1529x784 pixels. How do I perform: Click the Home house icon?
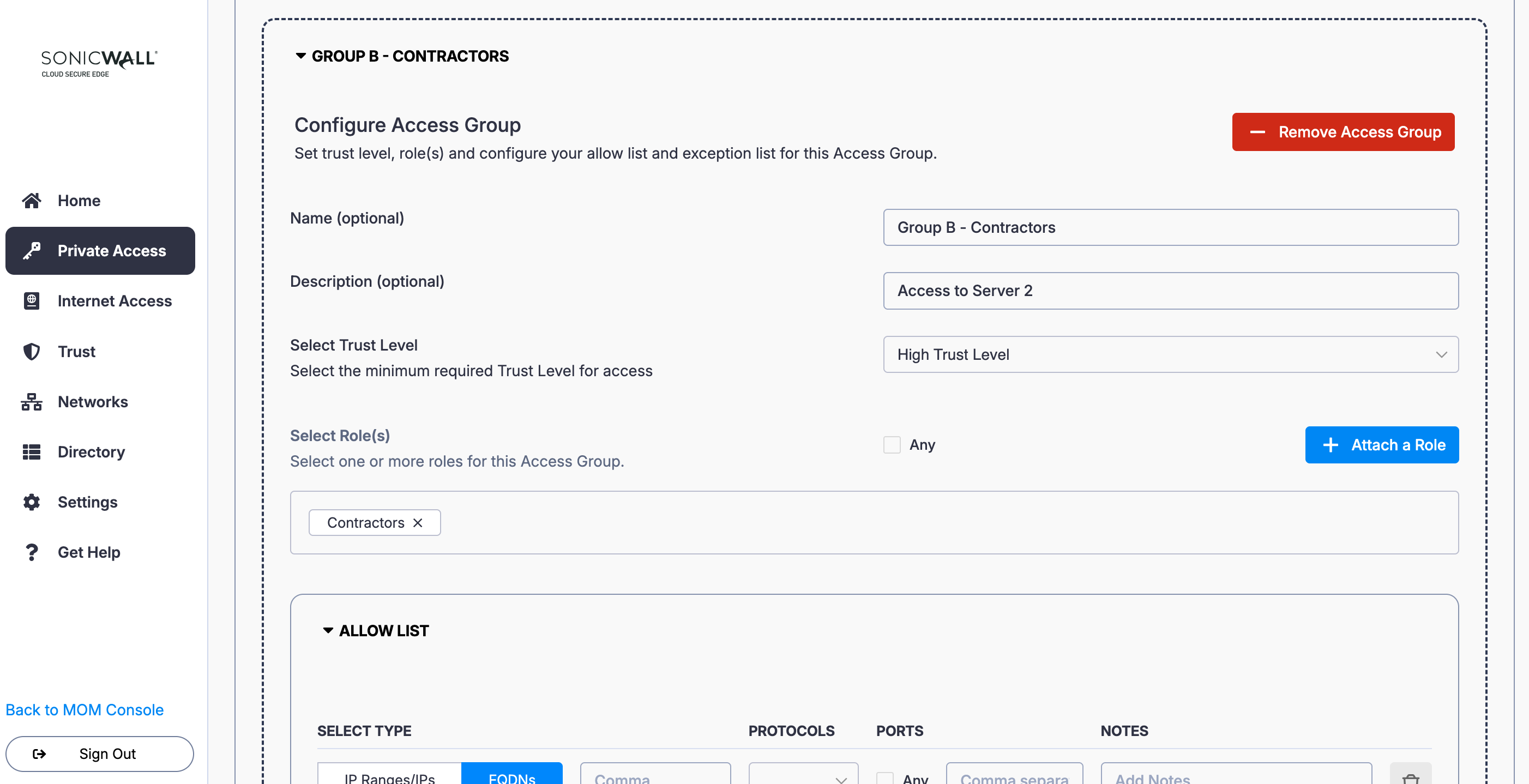[x=32, y=201]
